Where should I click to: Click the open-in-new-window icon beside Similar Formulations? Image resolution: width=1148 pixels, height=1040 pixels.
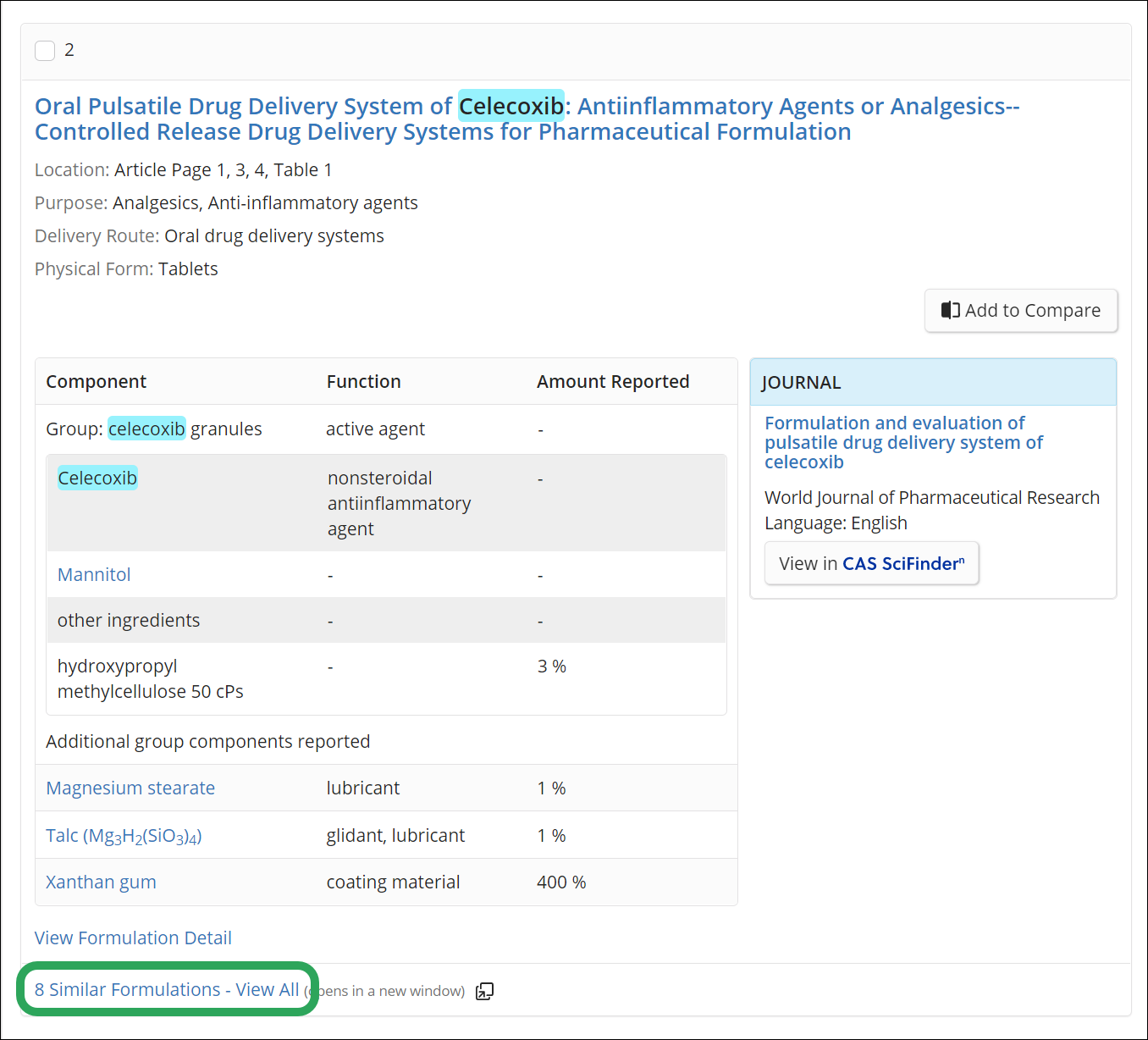484,991
